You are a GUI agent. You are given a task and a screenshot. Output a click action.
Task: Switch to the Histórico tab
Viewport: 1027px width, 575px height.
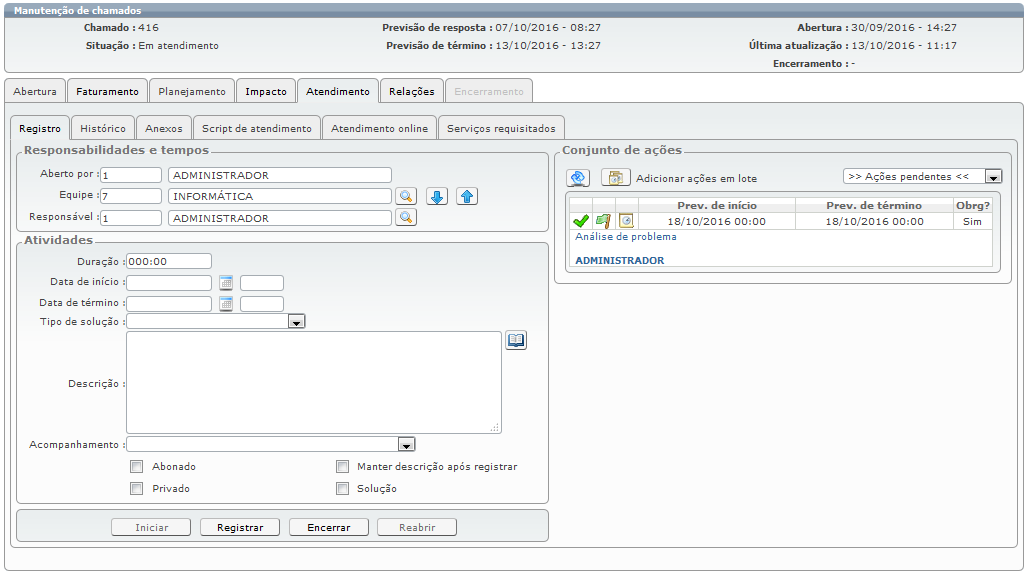pos(103,129)
